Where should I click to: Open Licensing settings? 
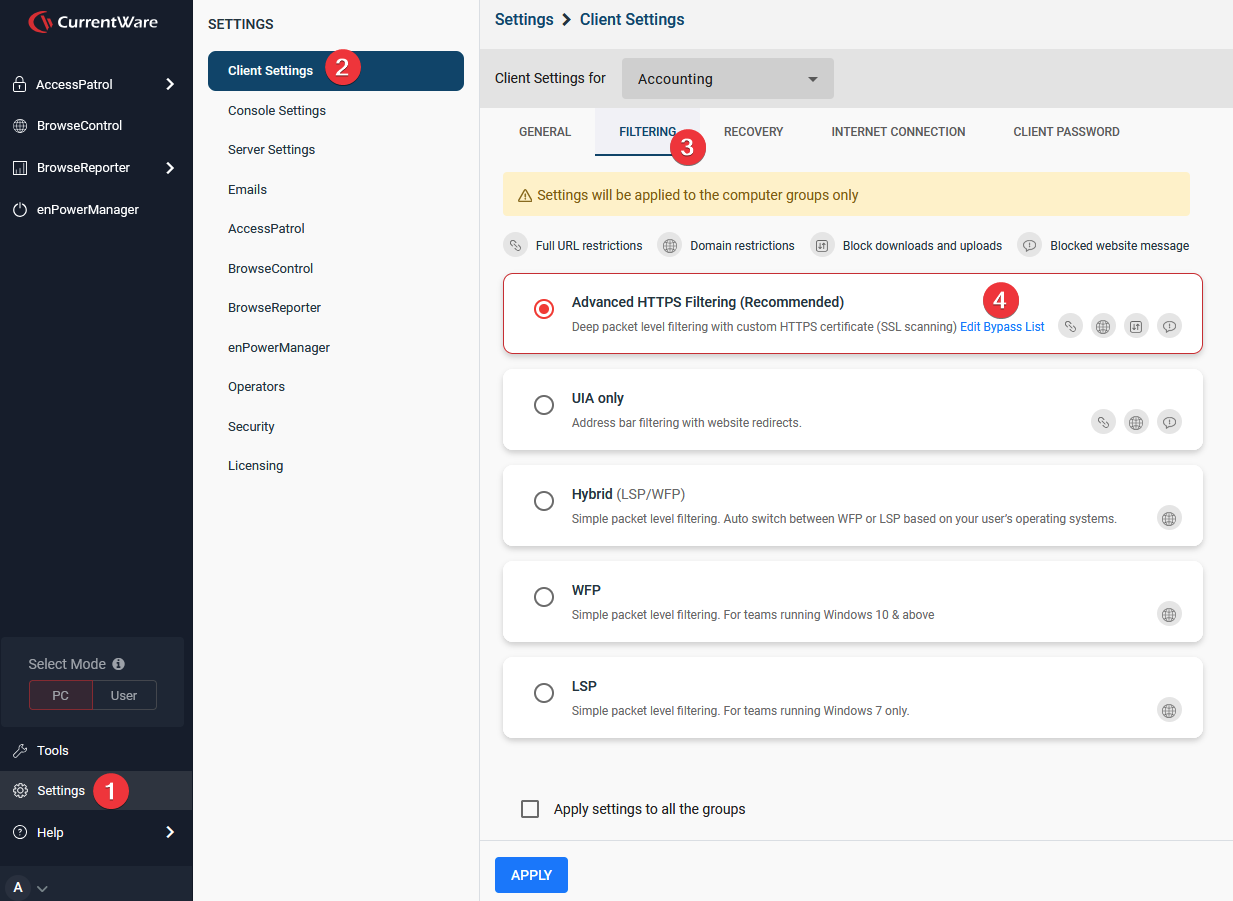pos(255,466)
